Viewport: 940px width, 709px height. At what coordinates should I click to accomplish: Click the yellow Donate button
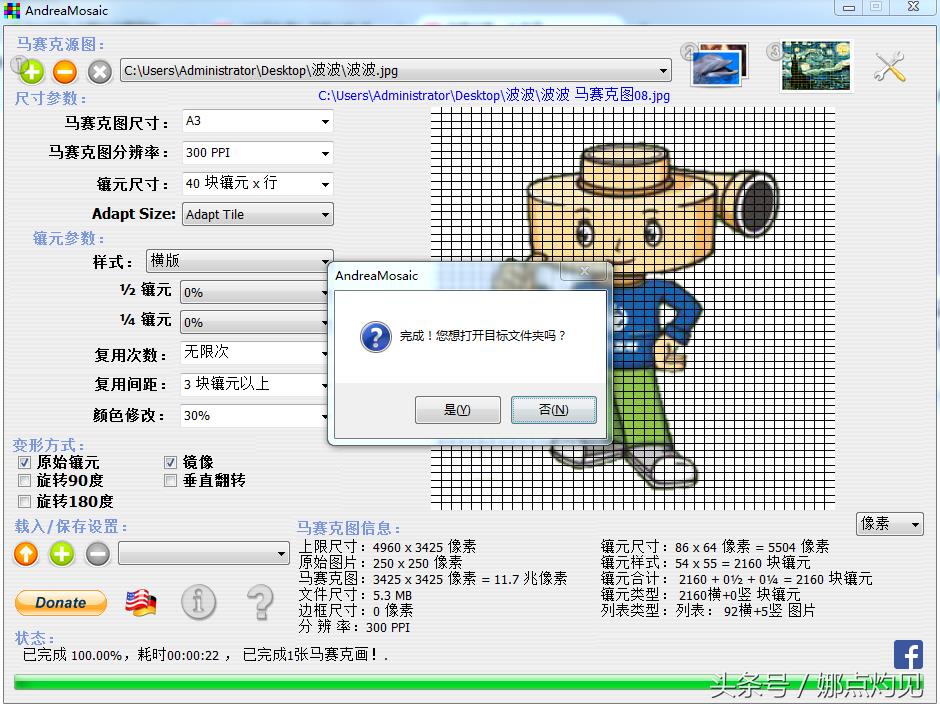pos(61,602)
